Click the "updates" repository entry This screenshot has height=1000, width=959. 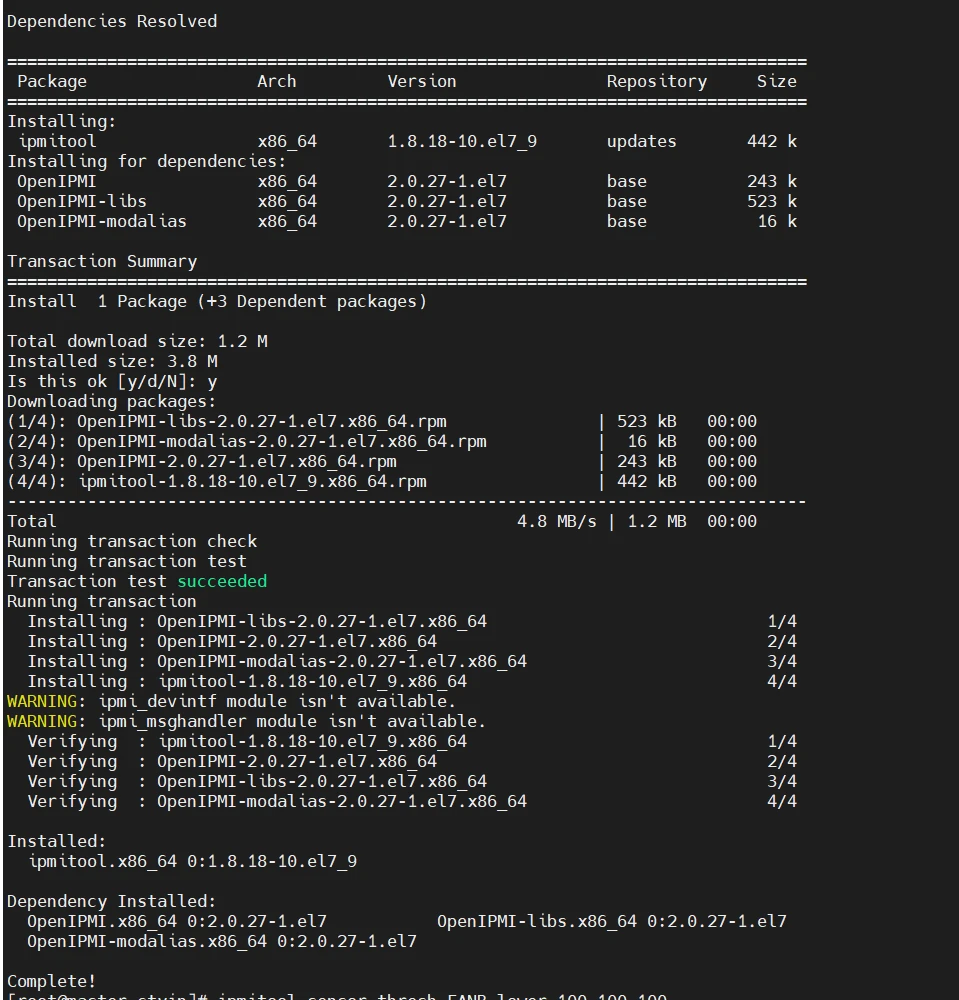641,141
